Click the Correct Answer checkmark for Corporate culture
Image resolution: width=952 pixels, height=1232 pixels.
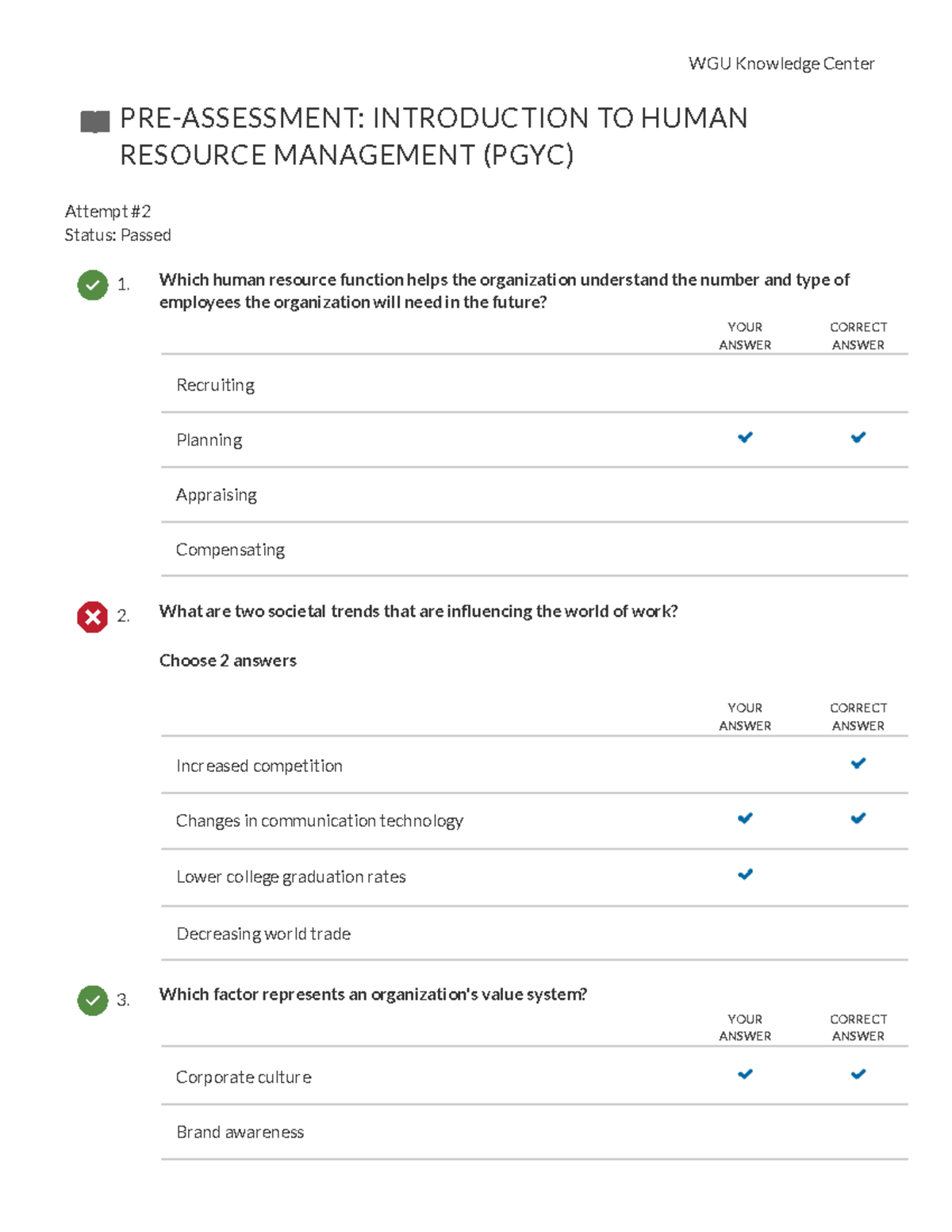[858, 1074]
